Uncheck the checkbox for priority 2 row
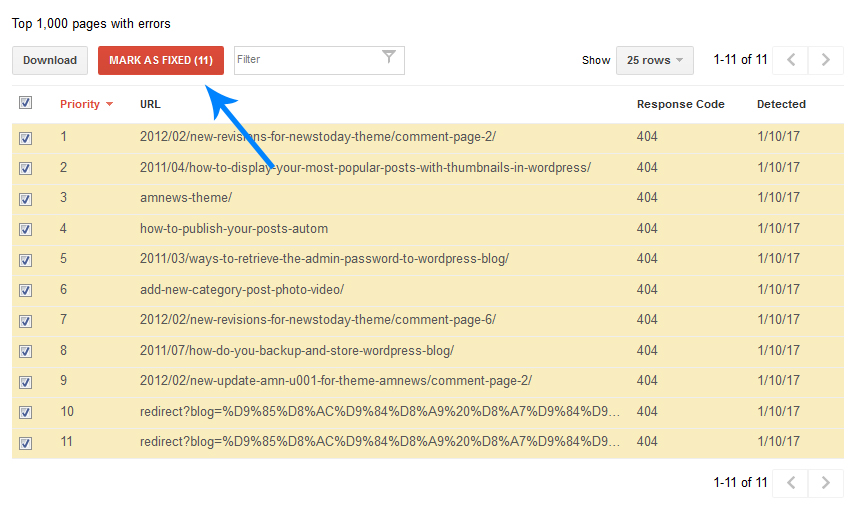This screenshot has width=854, height=505. (x=25, y=168)
